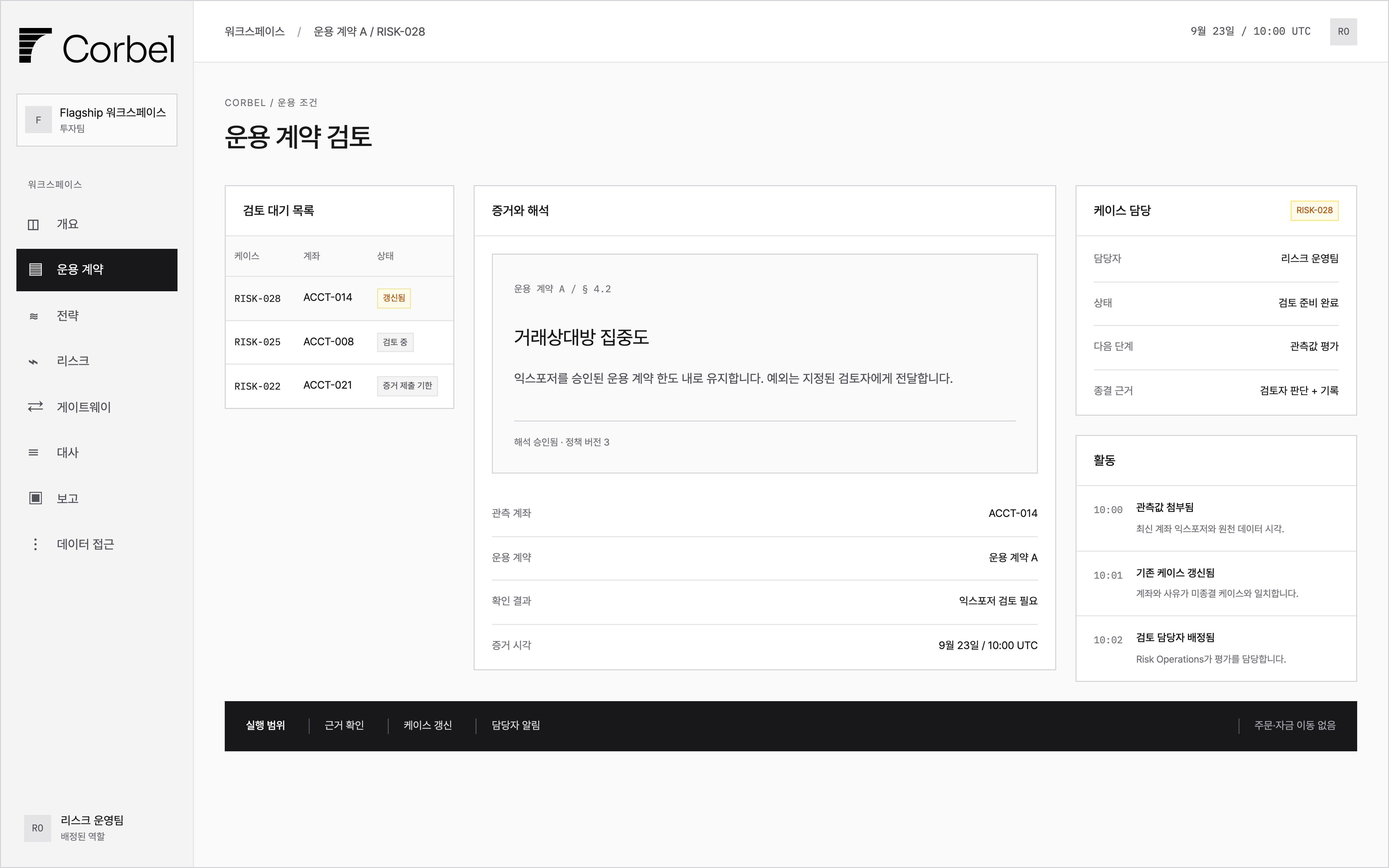Open the 전략 menu item

tap(97, 316)
